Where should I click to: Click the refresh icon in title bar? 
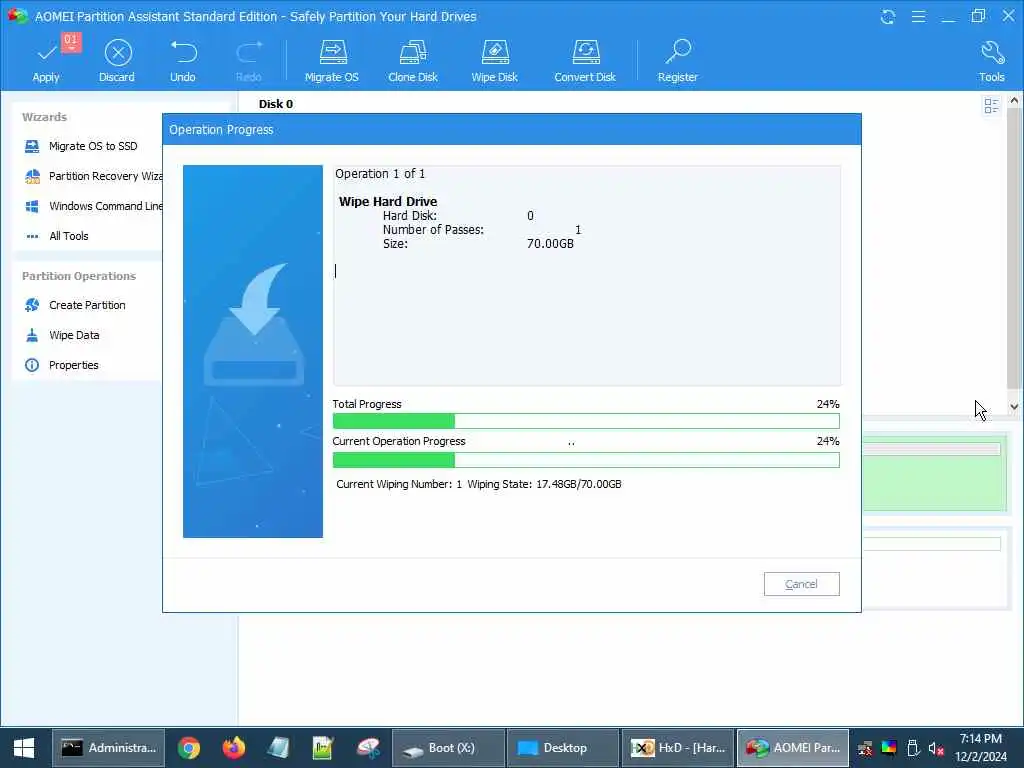pos(888,16)
